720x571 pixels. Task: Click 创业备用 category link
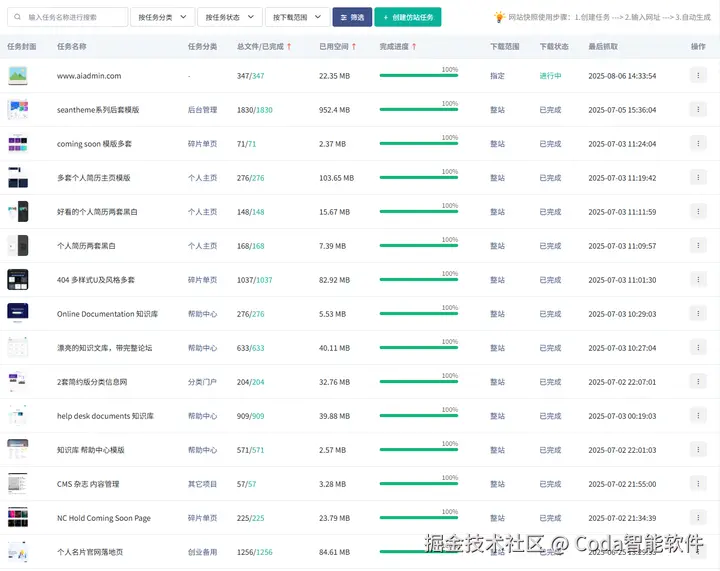point(202,552)
